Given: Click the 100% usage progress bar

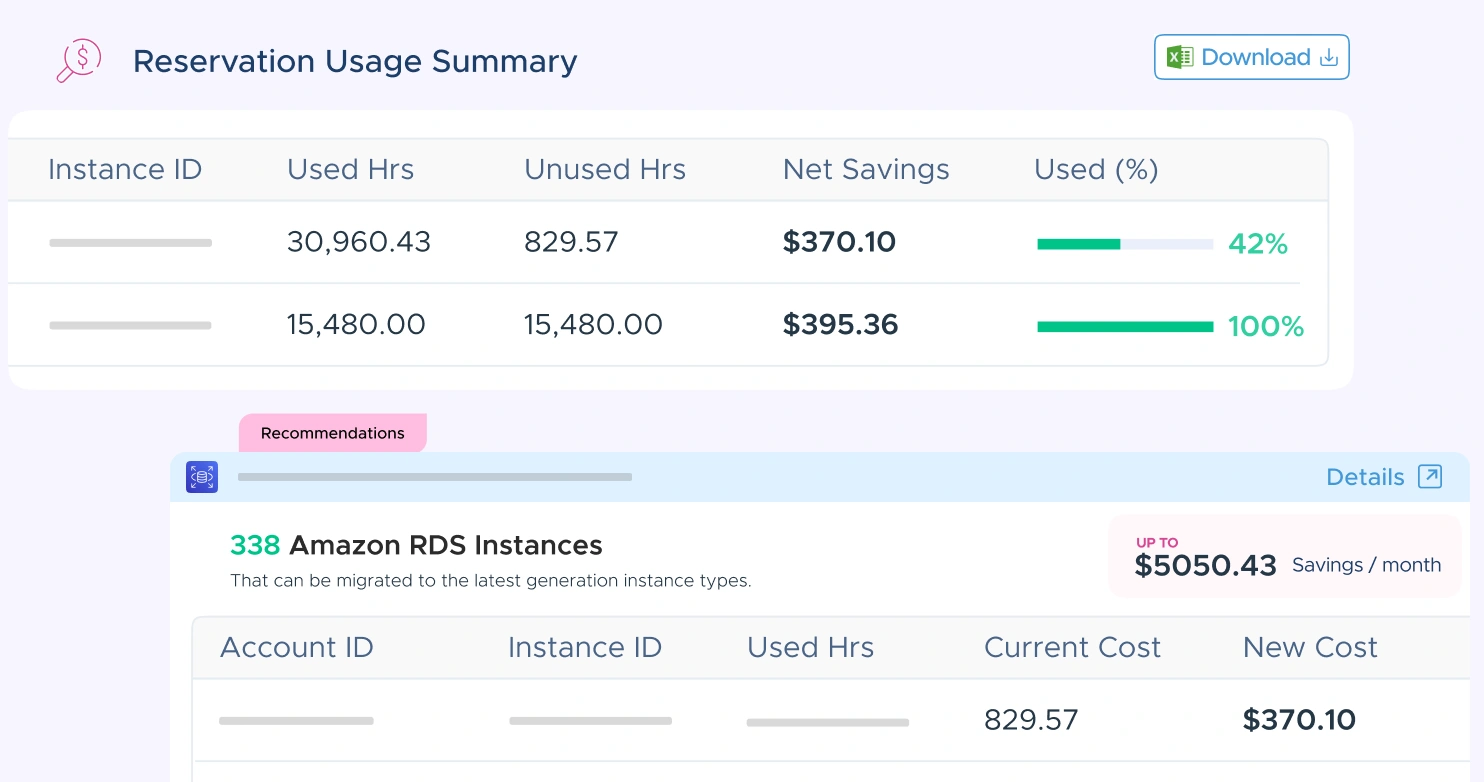Looking at the screenshot, I should [x=1125, y=327].
